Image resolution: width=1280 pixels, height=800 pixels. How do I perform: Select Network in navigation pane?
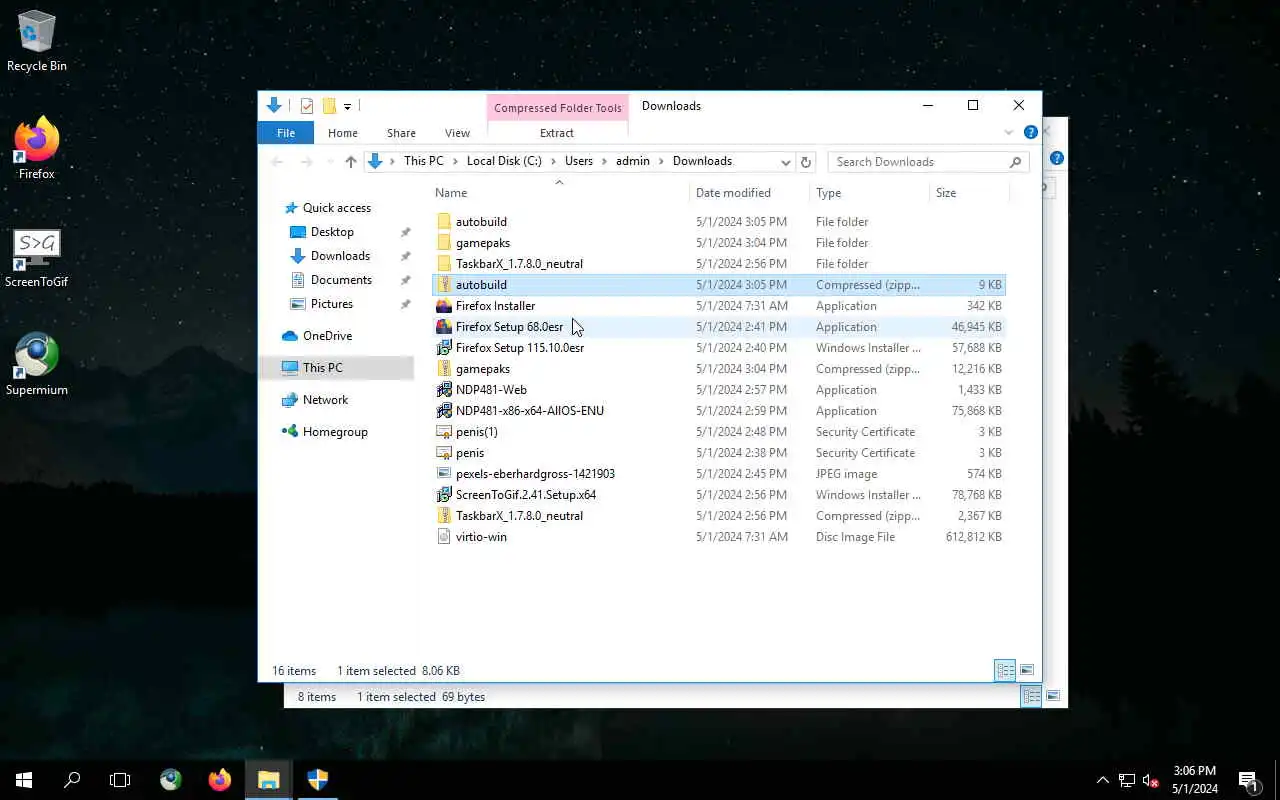point(325,400)
